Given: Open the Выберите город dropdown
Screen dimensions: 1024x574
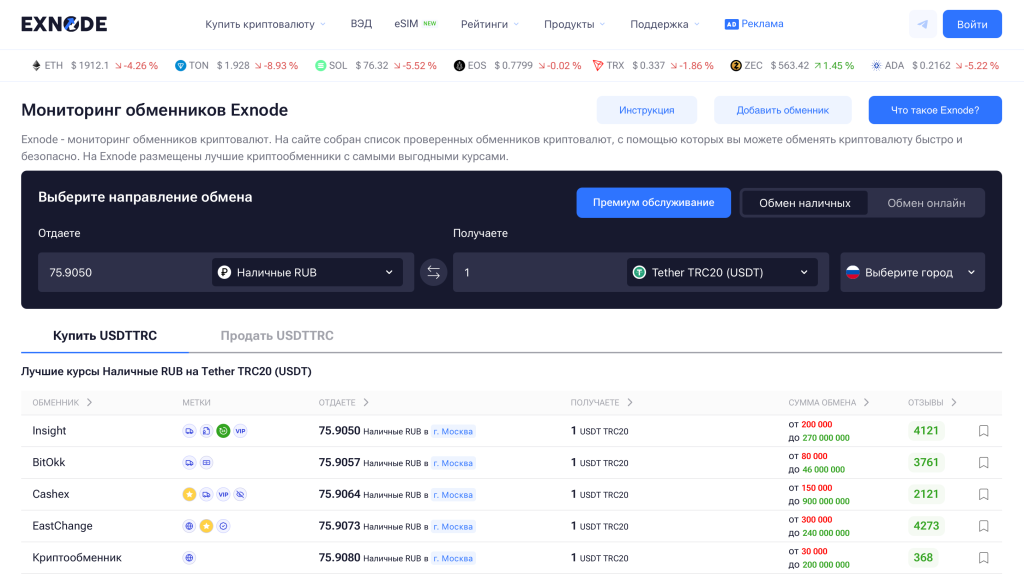Looking at the screenshot, I should [912, 272].
